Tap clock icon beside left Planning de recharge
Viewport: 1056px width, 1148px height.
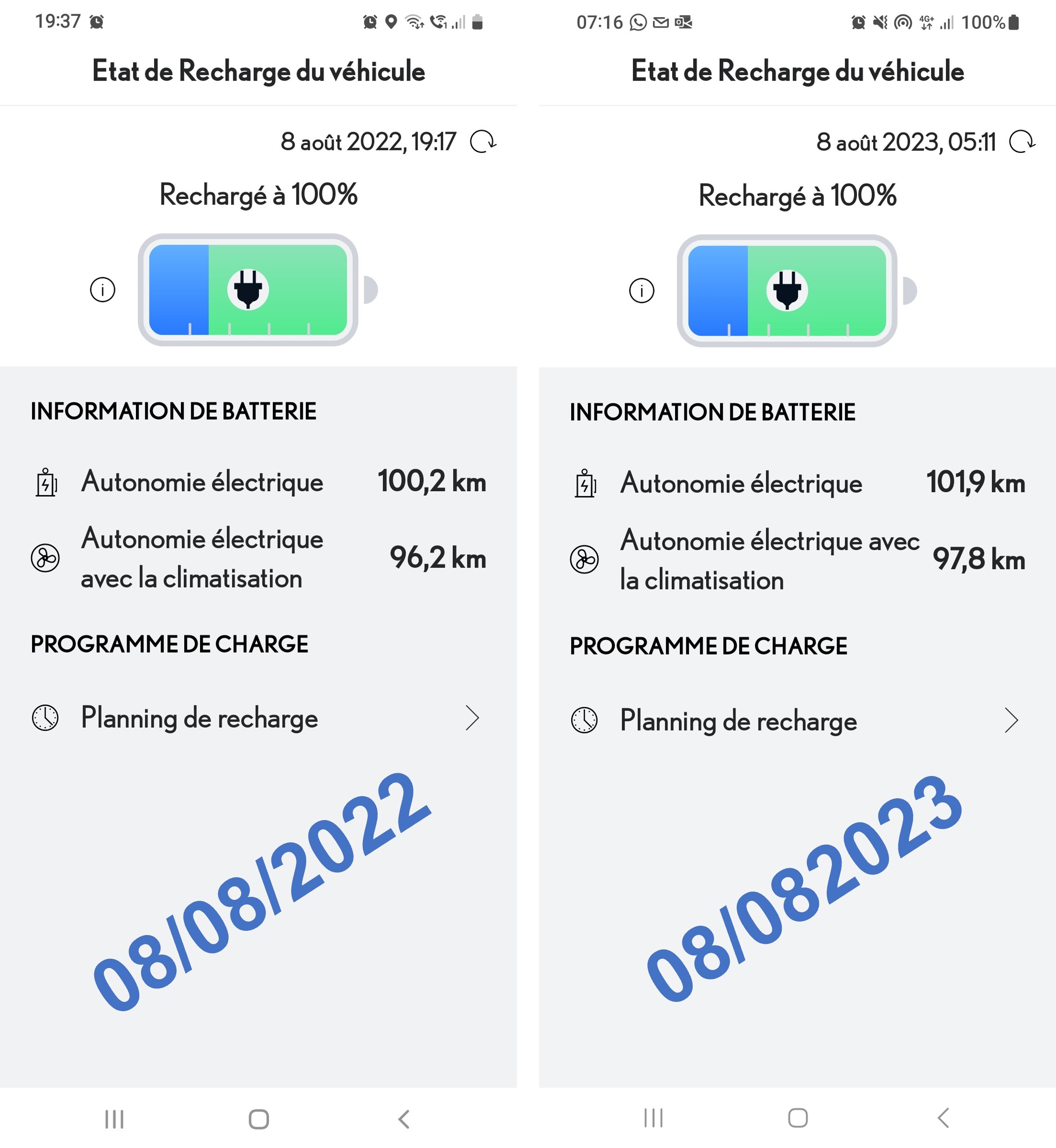pos(45,718)
